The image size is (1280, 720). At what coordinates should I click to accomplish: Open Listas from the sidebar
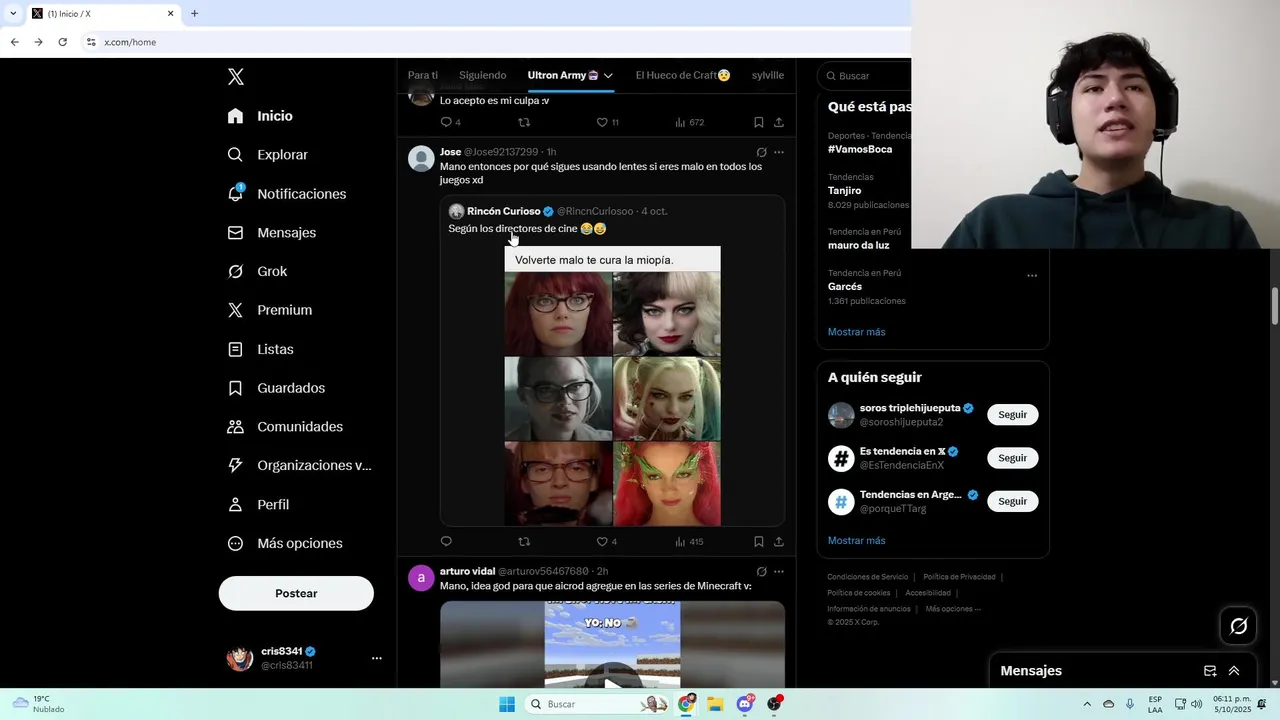coord(261,349)
